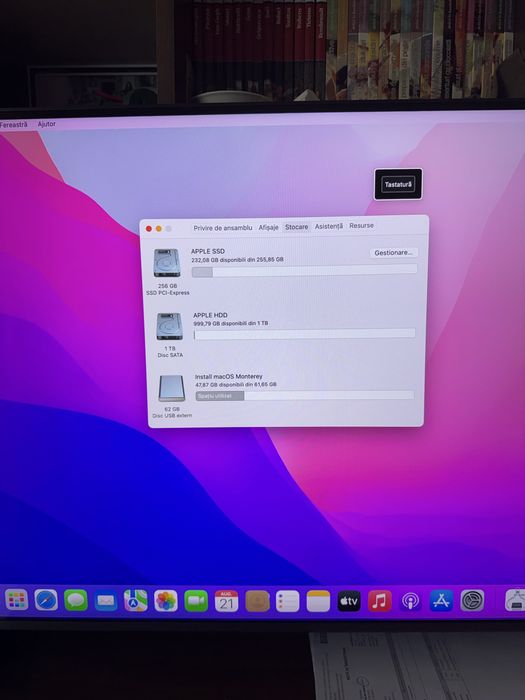Open Notes in the Dock

[x=318, y=601]
